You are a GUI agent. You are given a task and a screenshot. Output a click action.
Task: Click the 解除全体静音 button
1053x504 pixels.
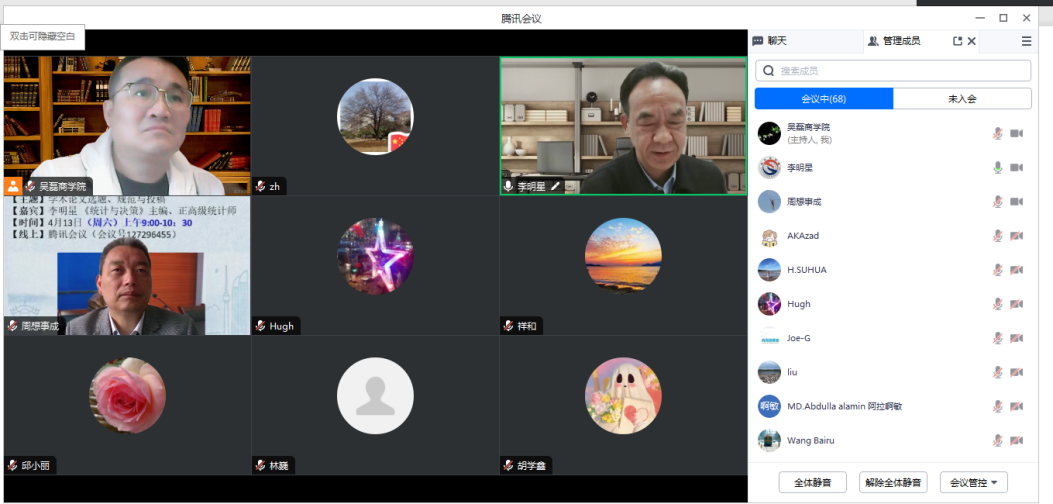pyautogui.click(x=893, y=482)
